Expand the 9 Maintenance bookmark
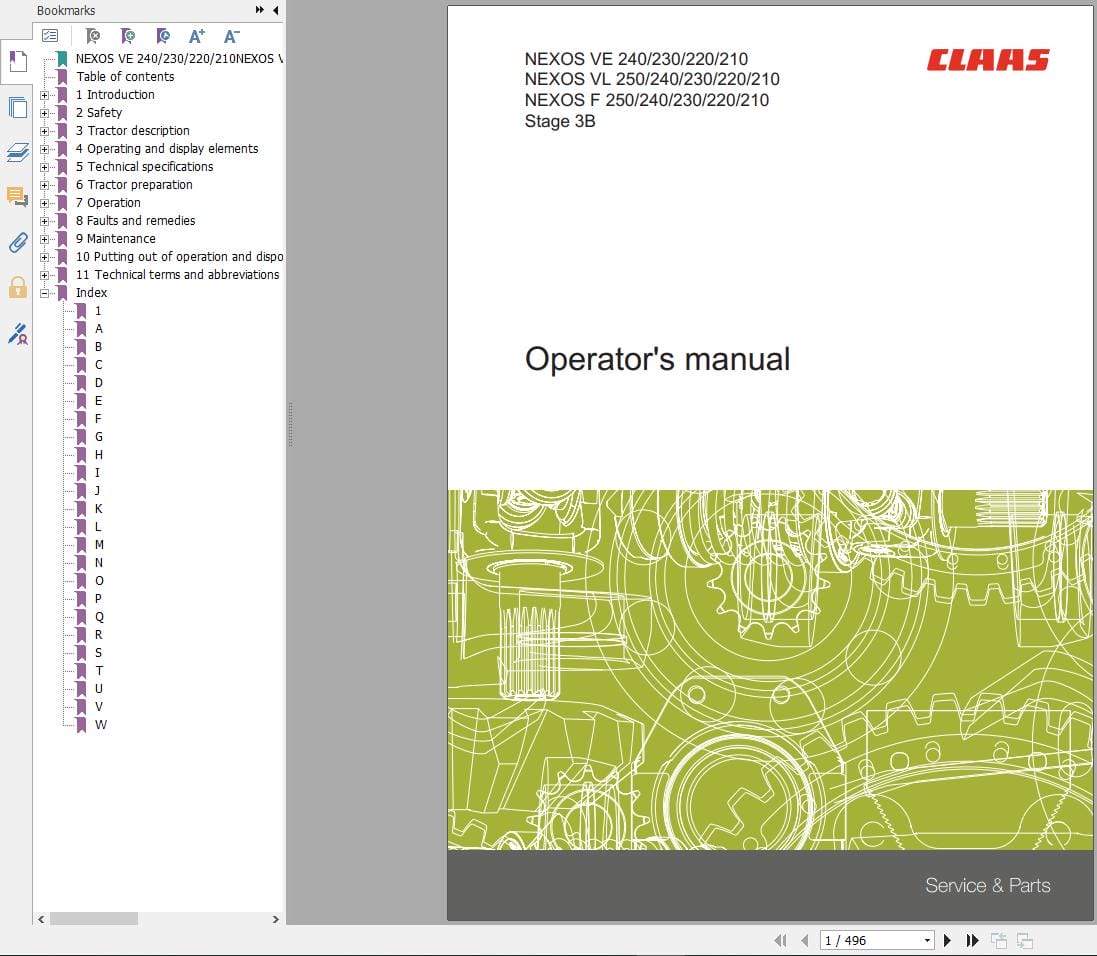 pyautogui.click(x=44, y=238)
